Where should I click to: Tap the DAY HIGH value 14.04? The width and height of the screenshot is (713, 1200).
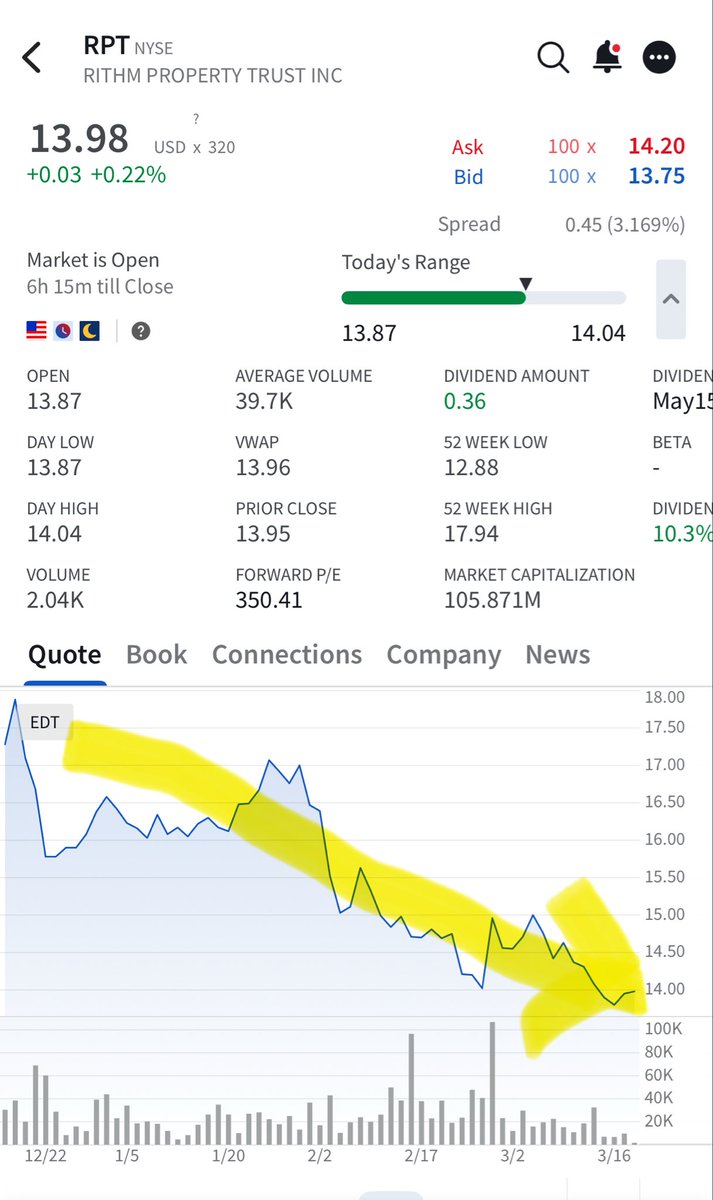tap(55, 534)
